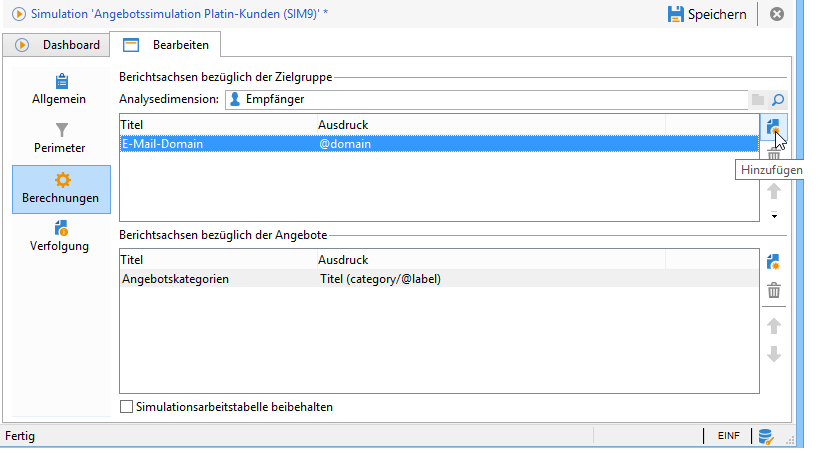Move Angebote axis down with arrow icon
The height and width of the screenshot is (474, 827).
click(773, 354)
